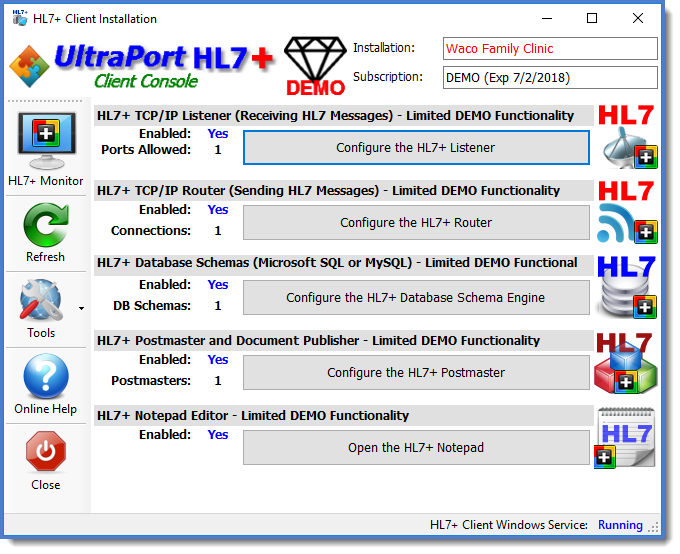Viewport: 680px width, 554px height.
Task: Configure the HL7+ Postmaster button
Action: coord(416,373)
